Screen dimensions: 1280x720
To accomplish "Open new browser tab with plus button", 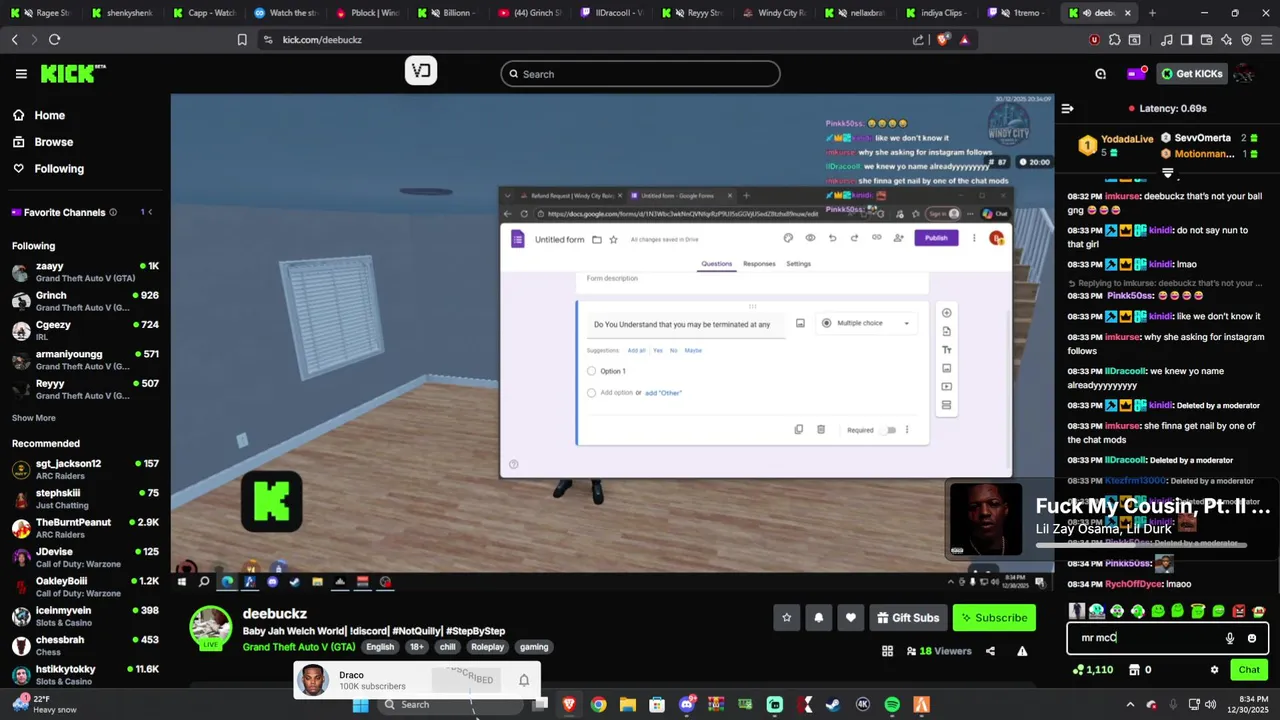I will (x=1152, y=13).
